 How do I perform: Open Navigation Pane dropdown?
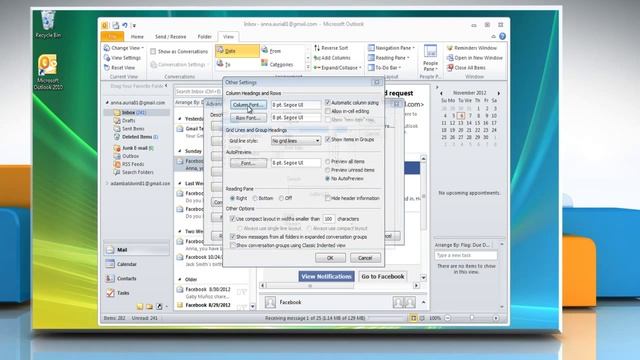(x=391, y=48)
